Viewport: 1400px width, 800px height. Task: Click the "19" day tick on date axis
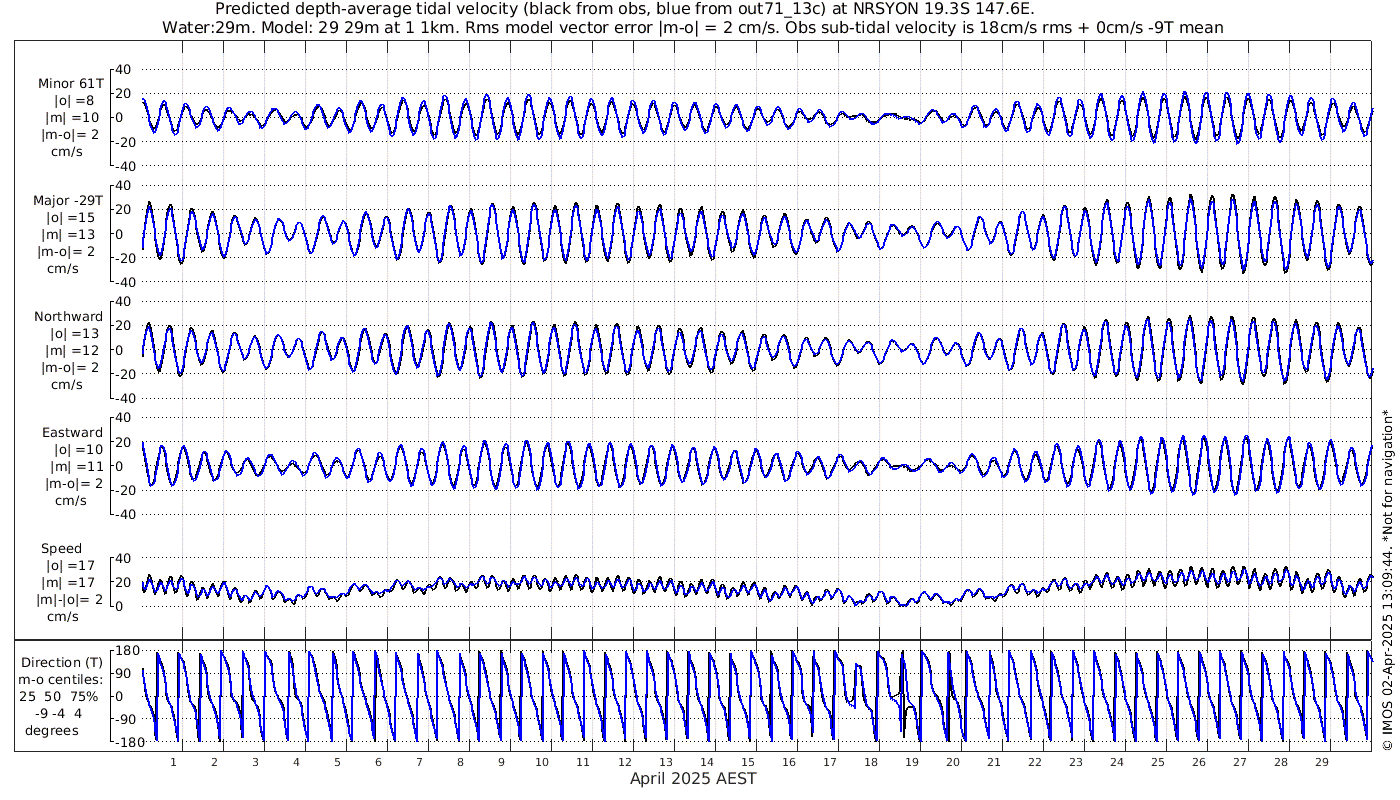[x=911, y=762]
